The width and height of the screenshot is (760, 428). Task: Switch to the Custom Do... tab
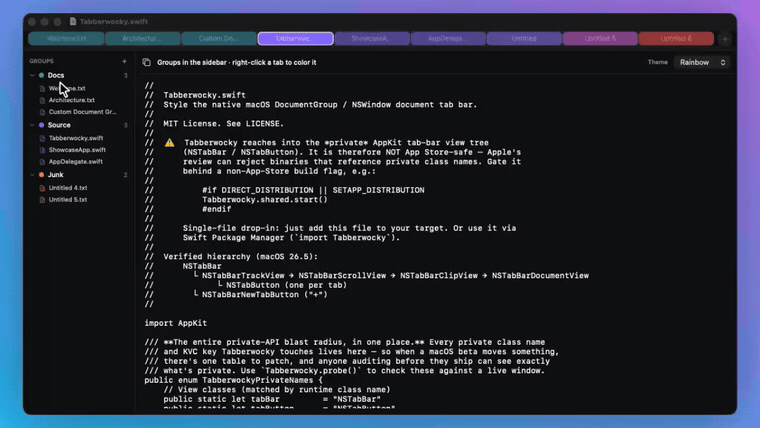click(219, 38)
